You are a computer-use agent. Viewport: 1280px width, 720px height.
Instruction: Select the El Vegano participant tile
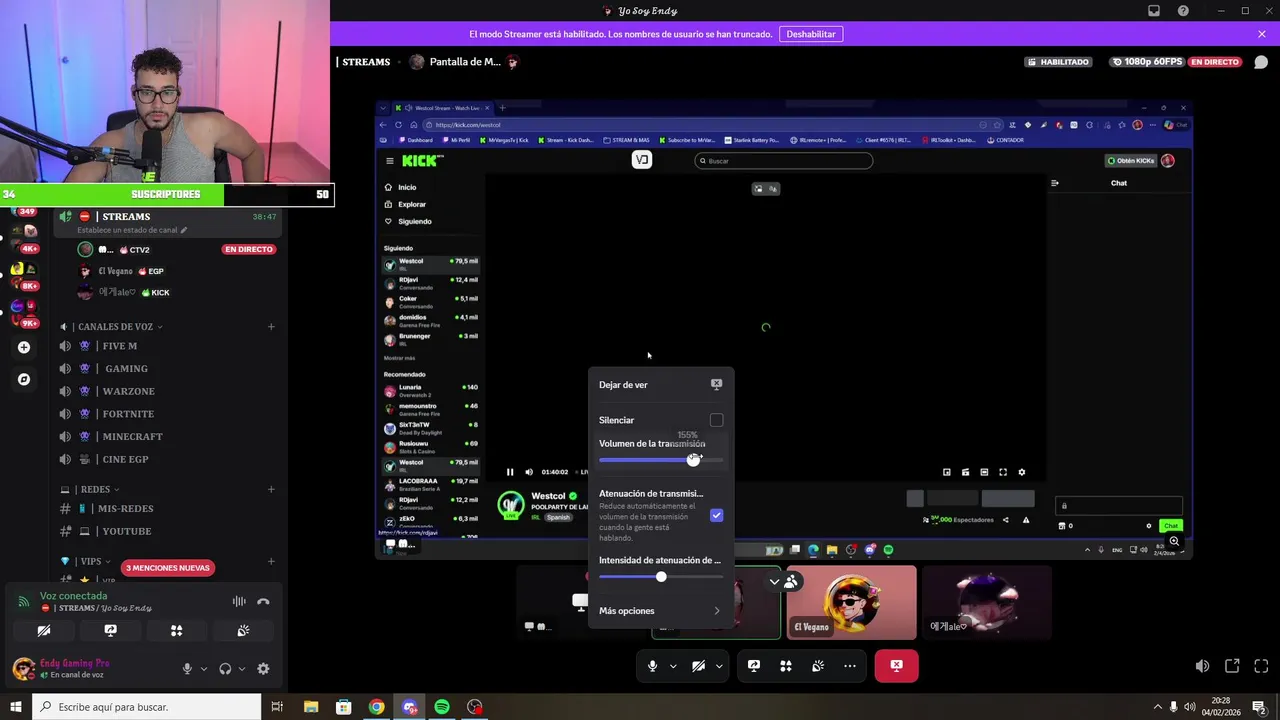click(851, 602)
